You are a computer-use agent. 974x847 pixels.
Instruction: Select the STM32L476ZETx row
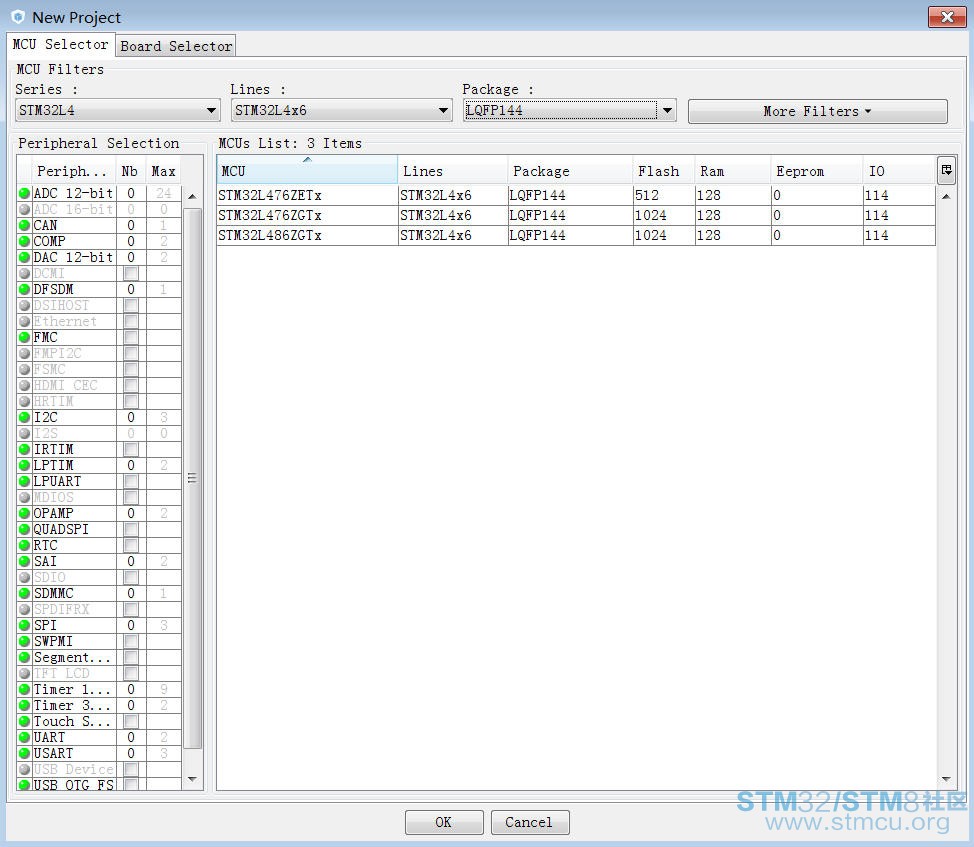click(576, 195)
